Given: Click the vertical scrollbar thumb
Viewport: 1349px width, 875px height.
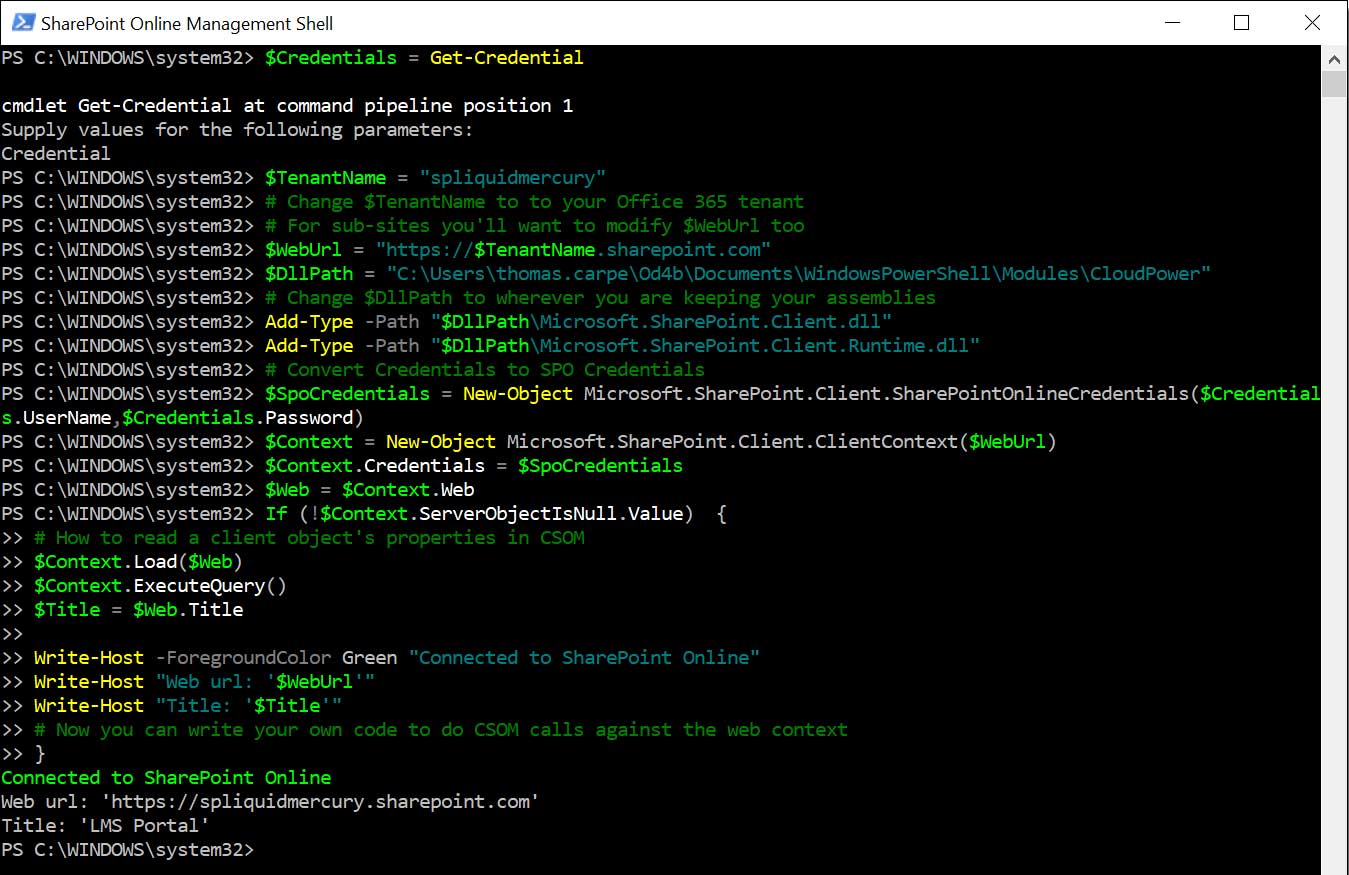Looking at the screenshot, I should pos(1334,84).
